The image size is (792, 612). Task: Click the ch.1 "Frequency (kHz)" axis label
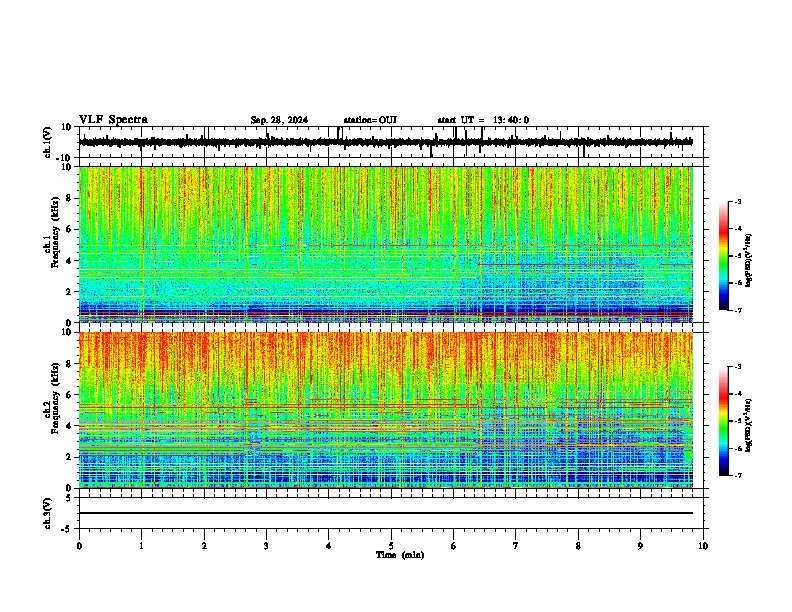click(x=55, y=232)
